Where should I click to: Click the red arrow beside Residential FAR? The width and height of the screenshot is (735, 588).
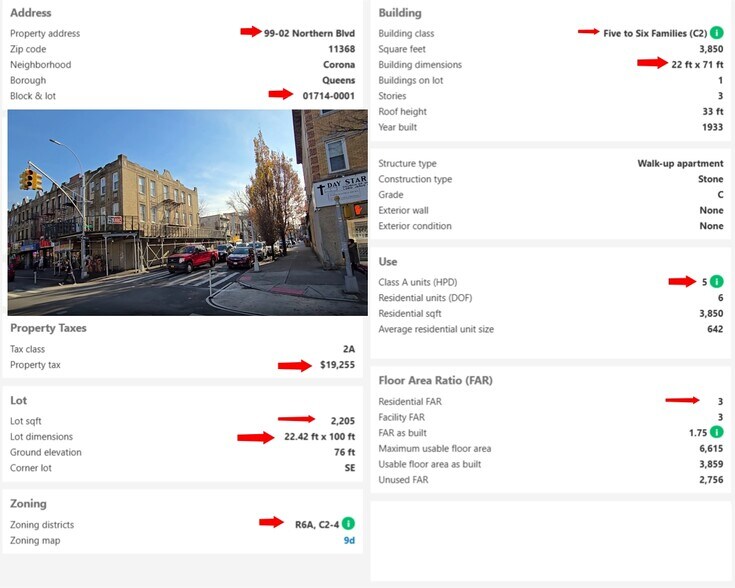click(682, 401)
